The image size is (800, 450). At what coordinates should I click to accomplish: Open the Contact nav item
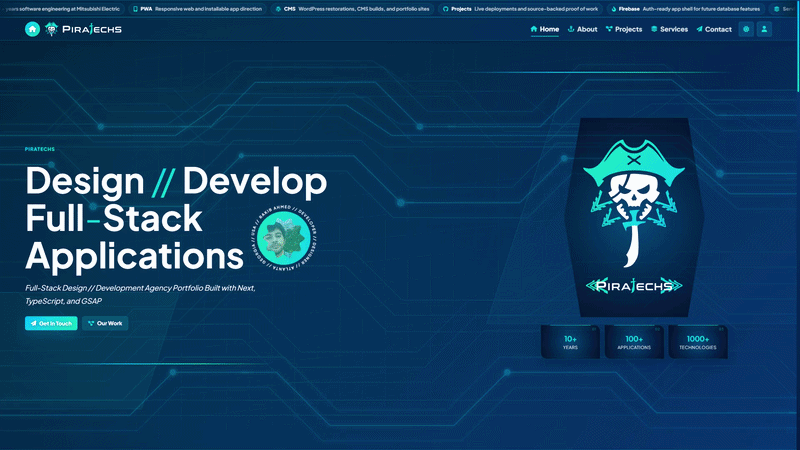(x=714, y=29)
